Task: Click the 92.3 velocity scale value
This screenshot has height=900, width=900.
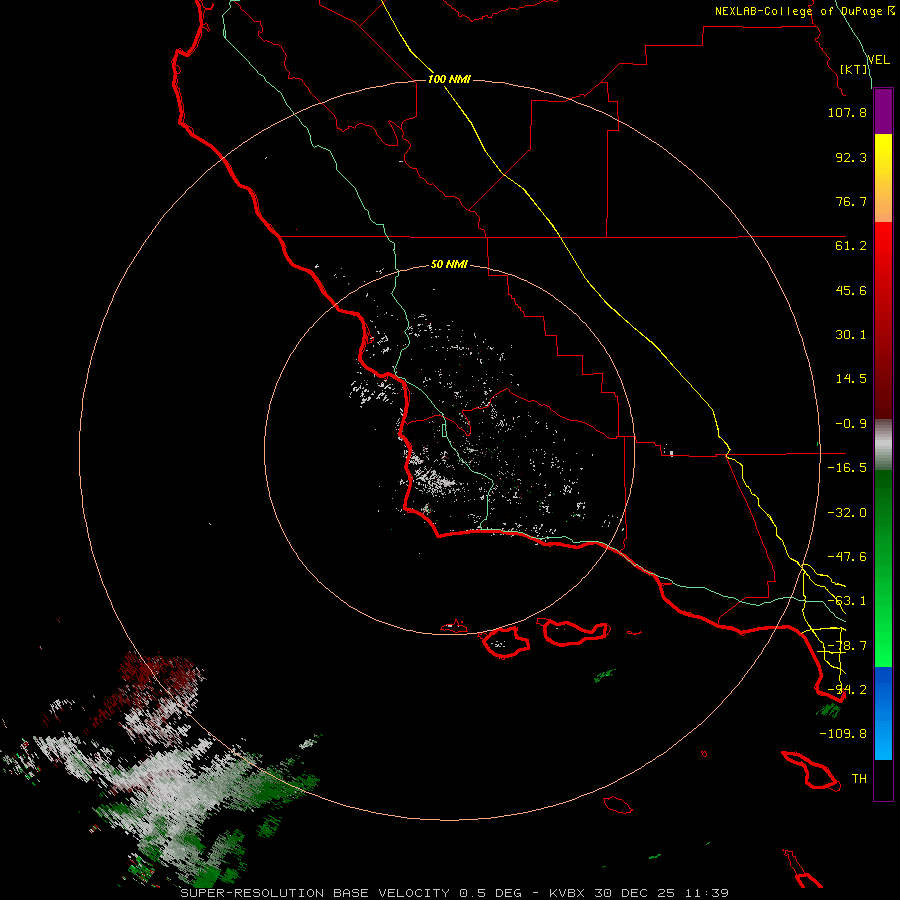Action: click(x=851, y=157)
